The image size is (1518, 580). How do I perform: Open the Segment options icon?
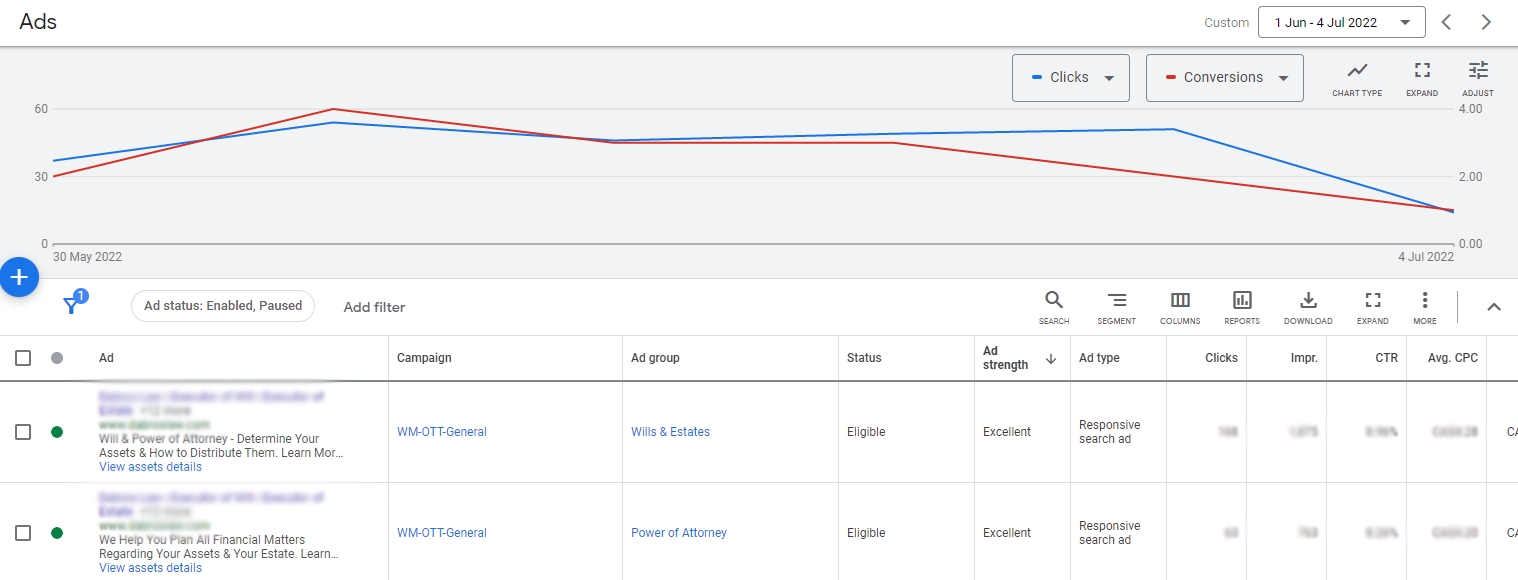point(1116,300)
